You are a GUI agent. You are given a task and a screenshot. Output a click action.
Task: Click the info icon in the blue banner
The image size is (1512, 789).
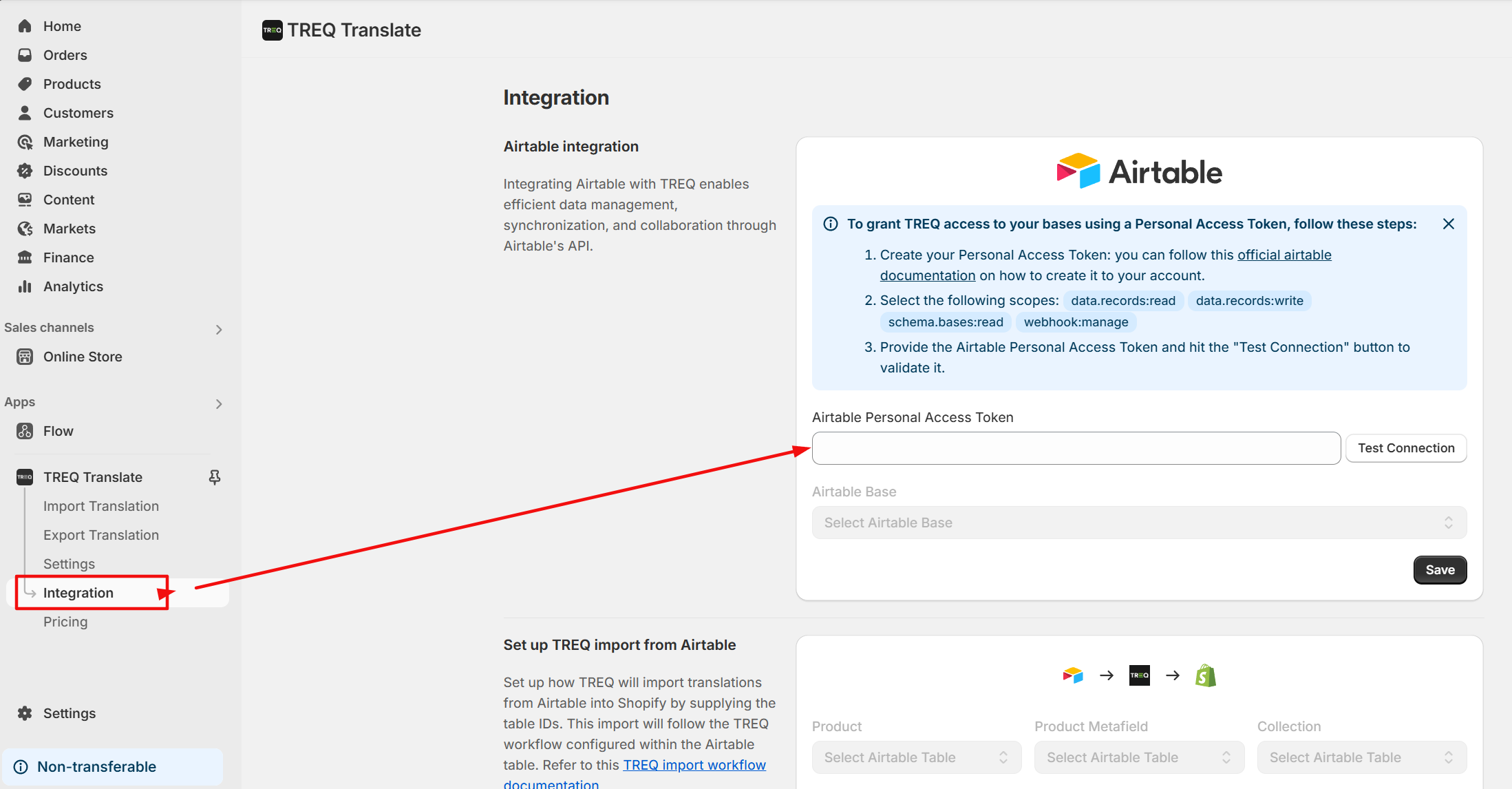831,224
